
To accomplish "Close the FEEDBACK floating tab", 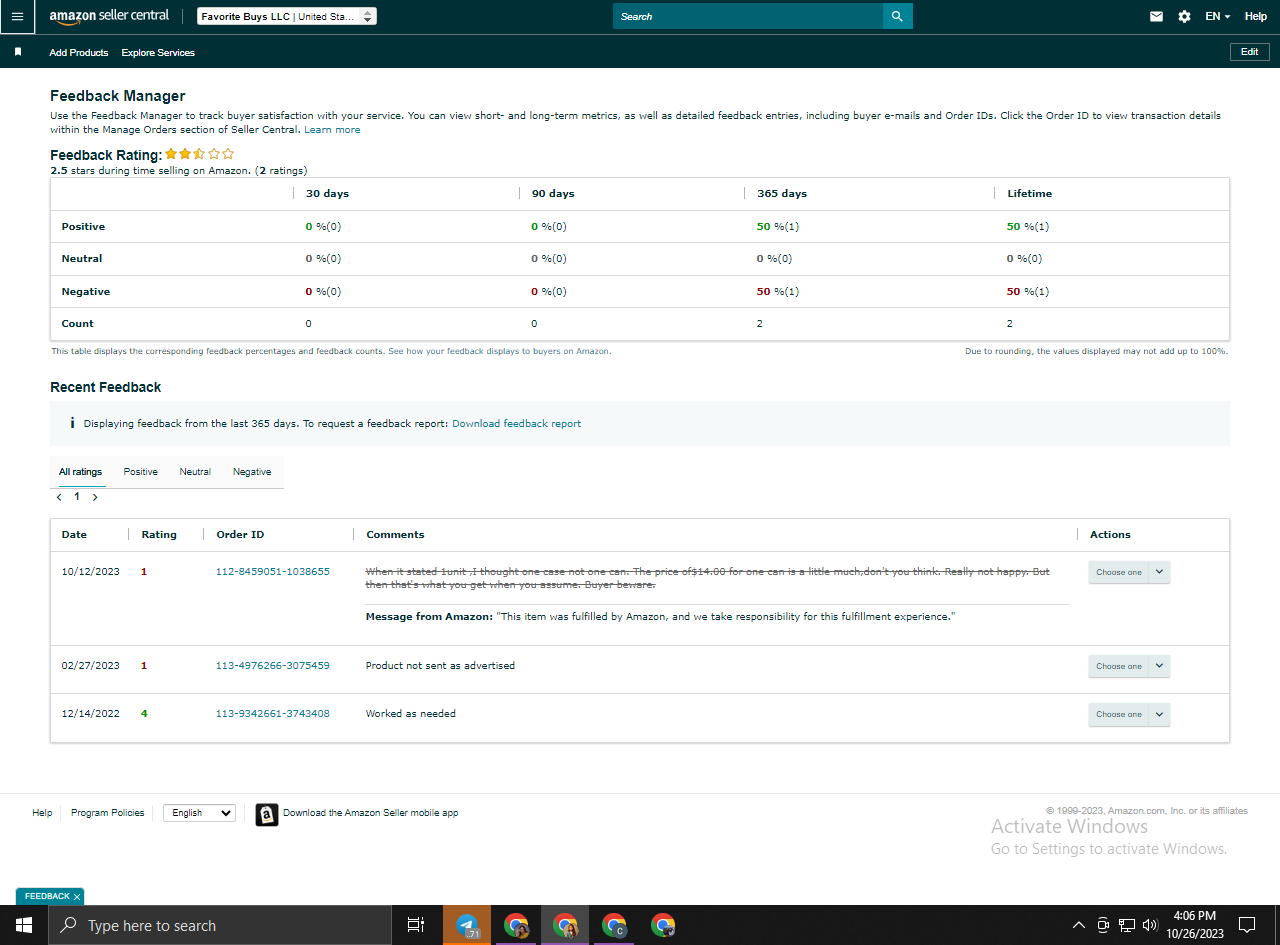I will click(77, 897).
